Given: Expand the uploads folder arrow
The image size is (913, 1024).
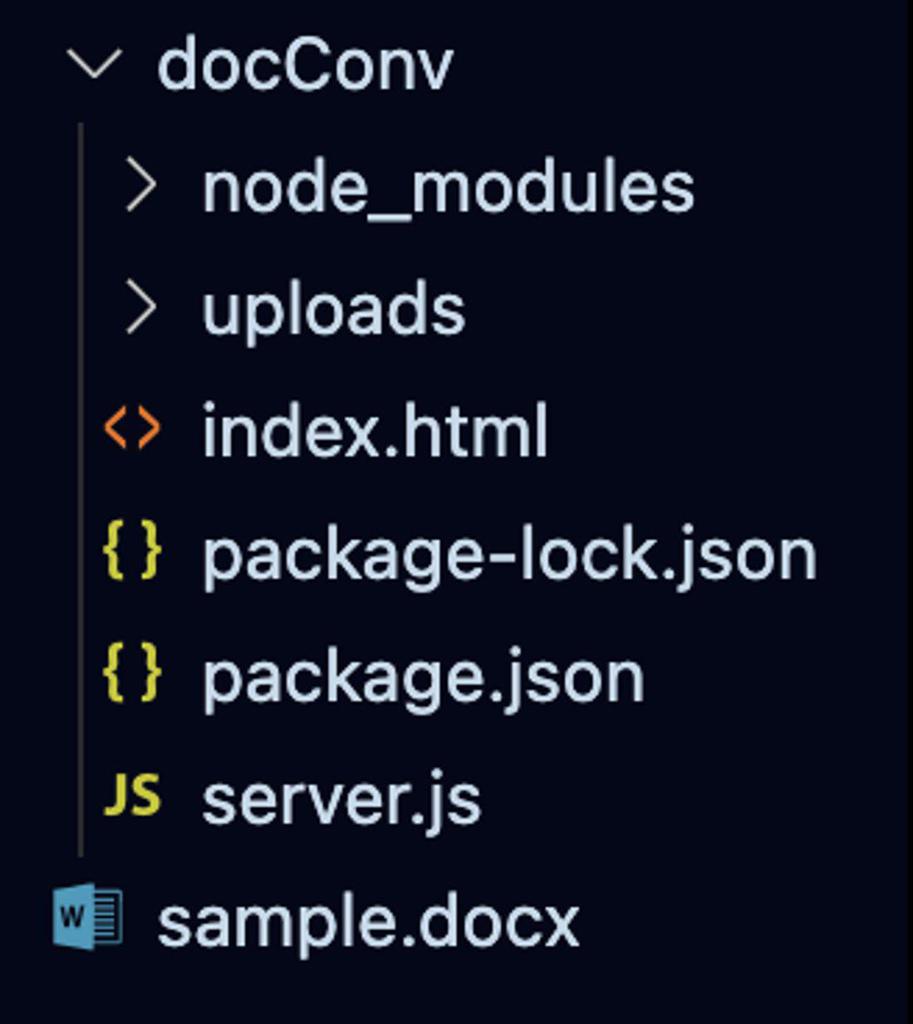Looking at the screenshot, I should [140, 309].
